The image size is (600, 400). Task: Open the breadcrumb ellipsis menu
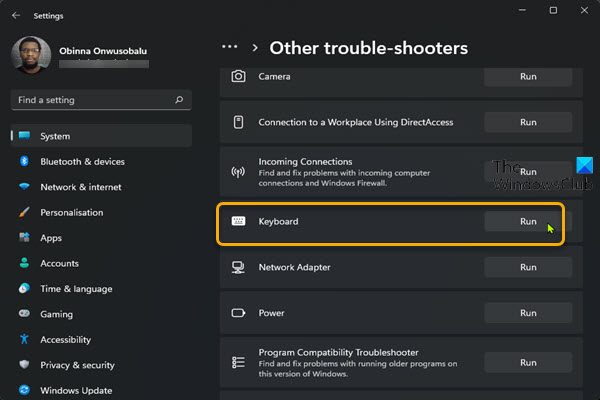(230, 47)
